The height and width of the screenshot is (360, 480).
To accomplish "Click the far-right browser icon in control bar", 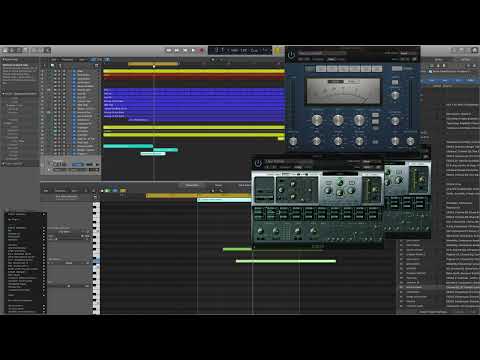I will (475, 51).
